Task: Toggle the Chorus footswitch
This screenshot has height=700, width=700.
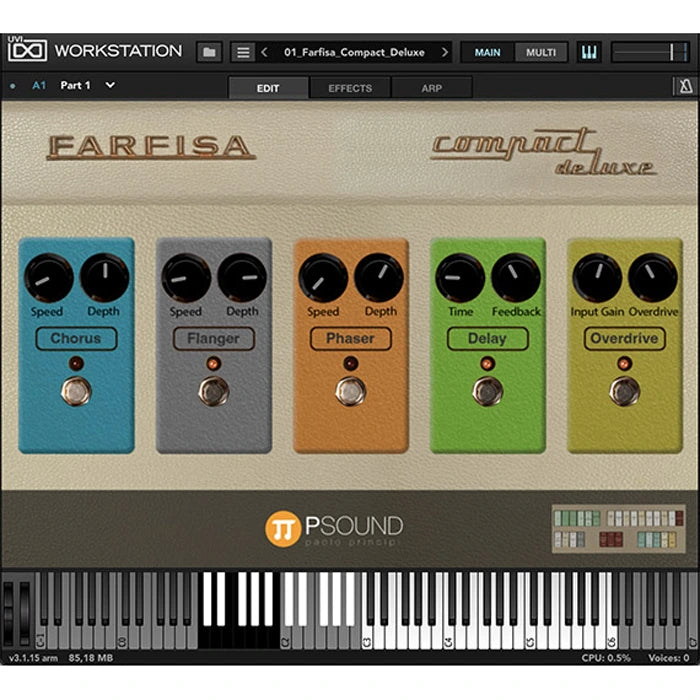Action: click(76, 391)
